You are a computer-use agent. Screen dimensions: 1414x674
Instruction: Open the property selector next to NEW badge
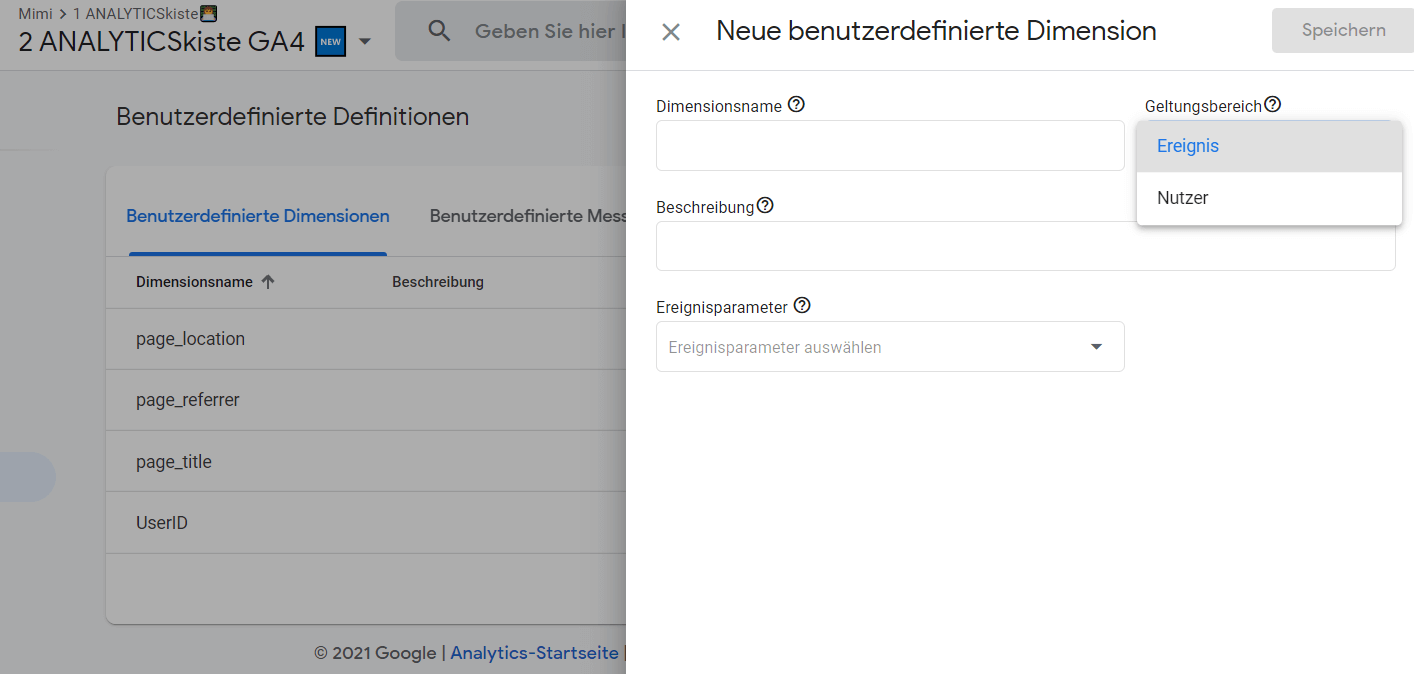point(363,42)
